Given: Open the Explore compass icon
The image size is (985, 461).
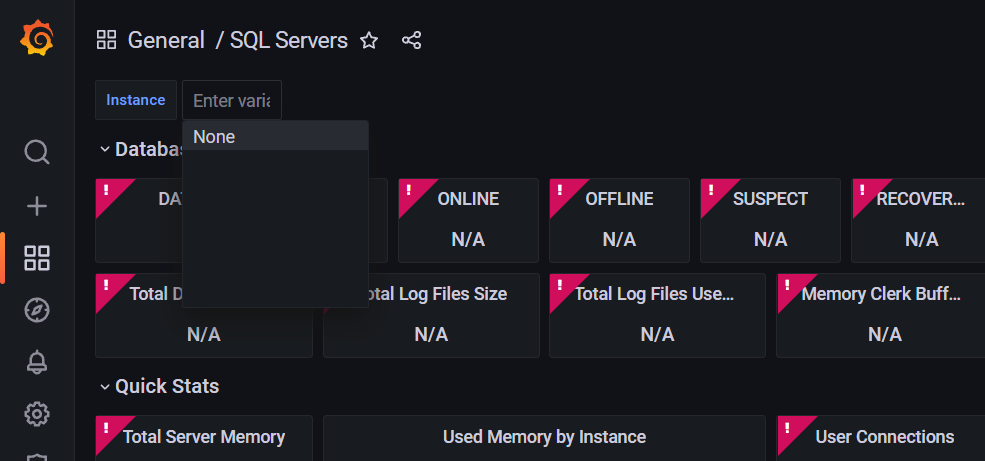Looking at the screenshot, I should coord(37,310).
